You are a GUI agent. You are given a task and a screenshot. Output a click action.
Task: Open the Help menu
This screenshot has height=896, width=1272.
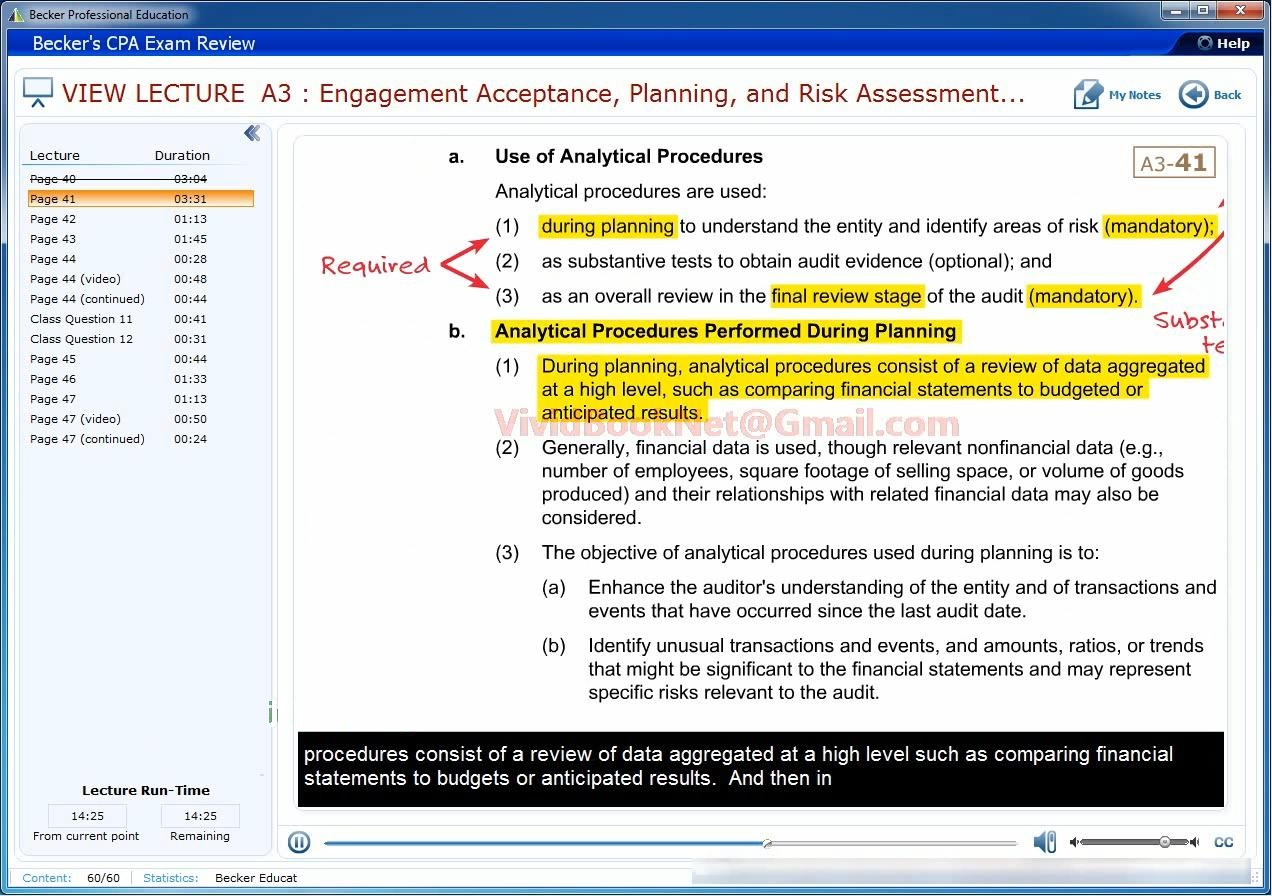(1225, 43)
